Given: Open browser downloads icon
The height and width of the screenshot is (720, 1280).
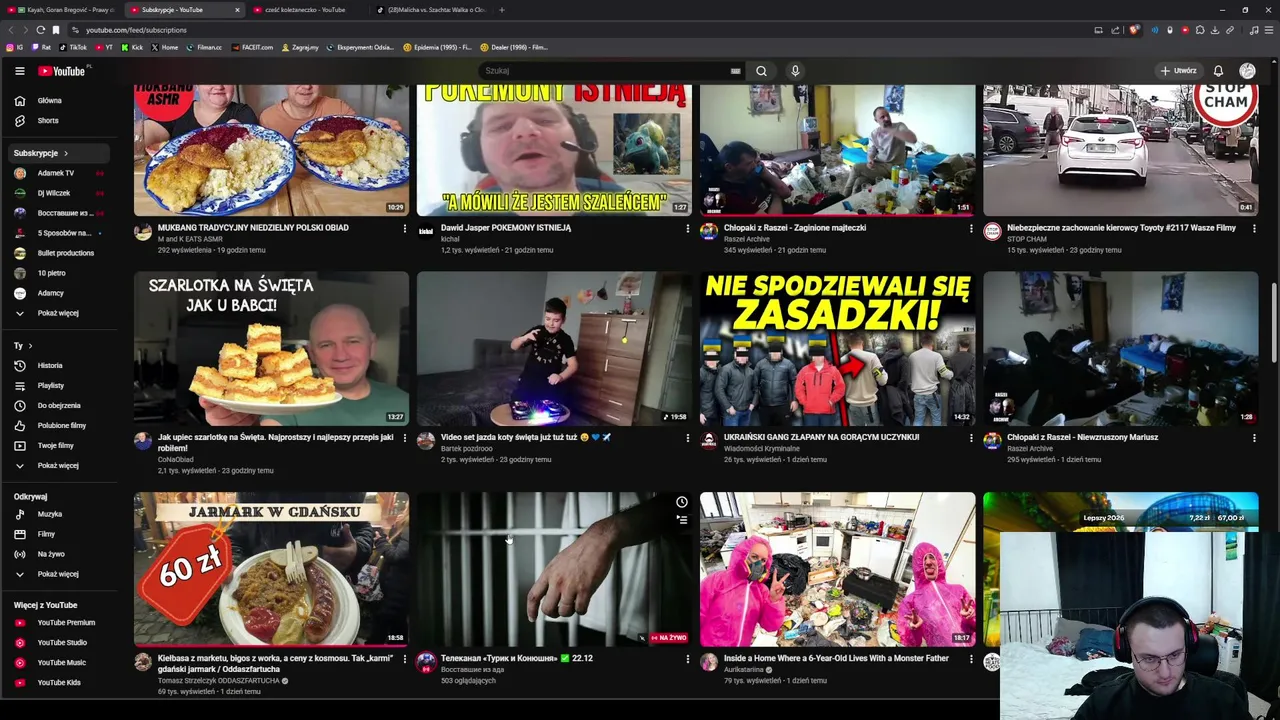Looking at the screenshot, I should 1214,30.
